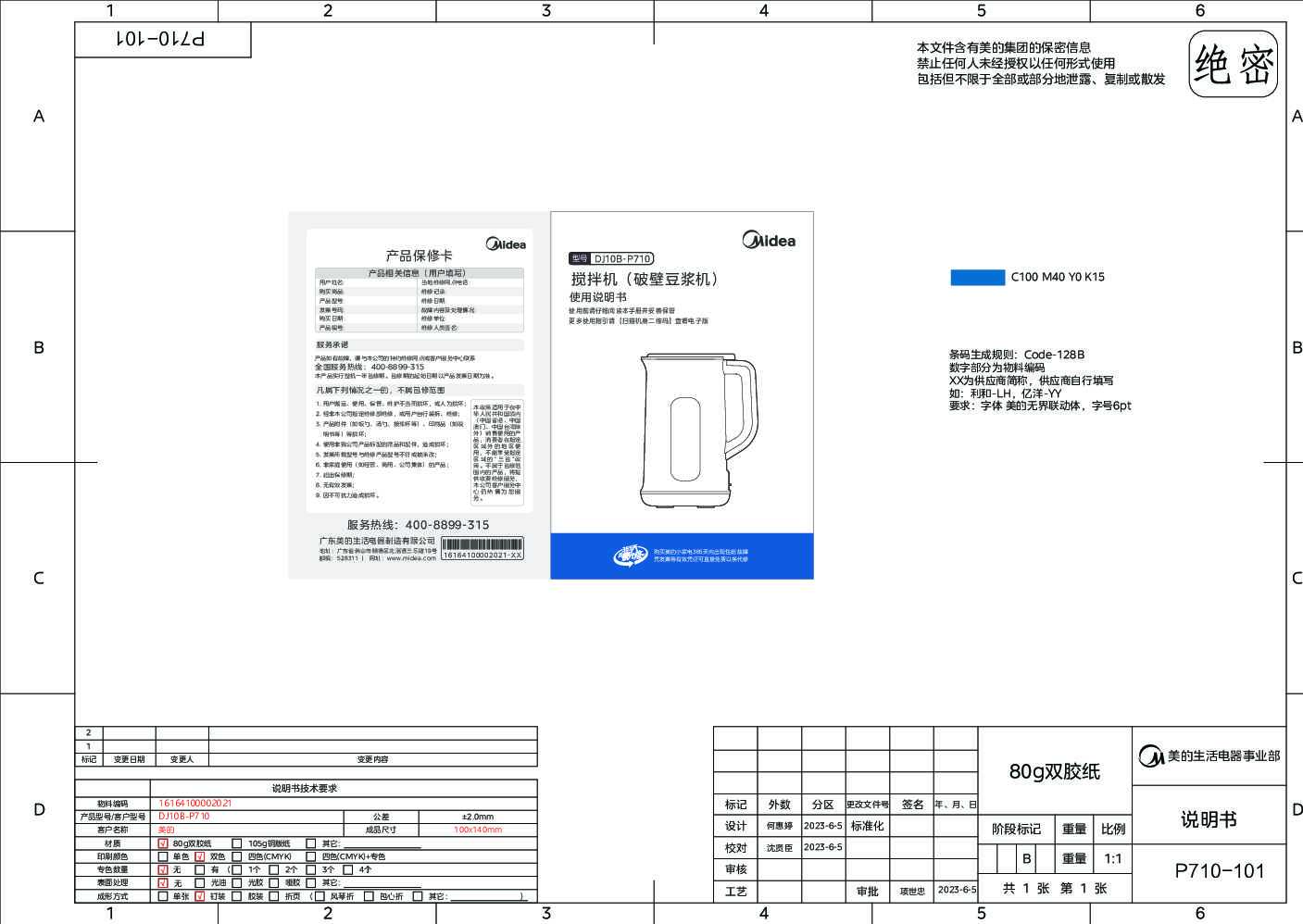The height and width of the screenshot is (924, 1303).
Task: Click the 型号 DJ10B-P710 model badge on the cover
Action: [611, 258]
